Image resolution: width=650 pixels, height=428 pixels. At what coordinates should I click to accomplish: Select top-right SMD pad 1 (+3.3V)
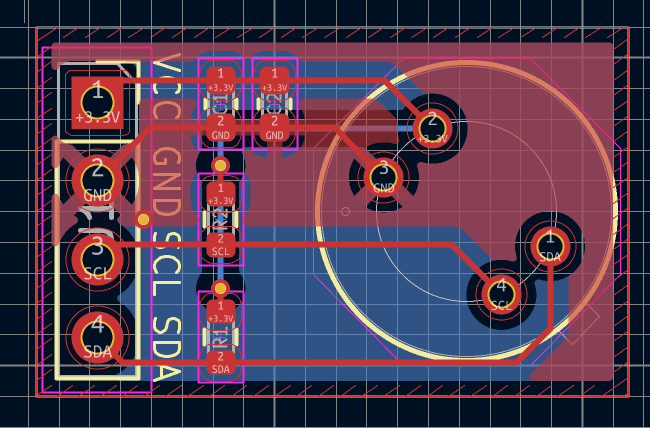[x=273, y=80]
